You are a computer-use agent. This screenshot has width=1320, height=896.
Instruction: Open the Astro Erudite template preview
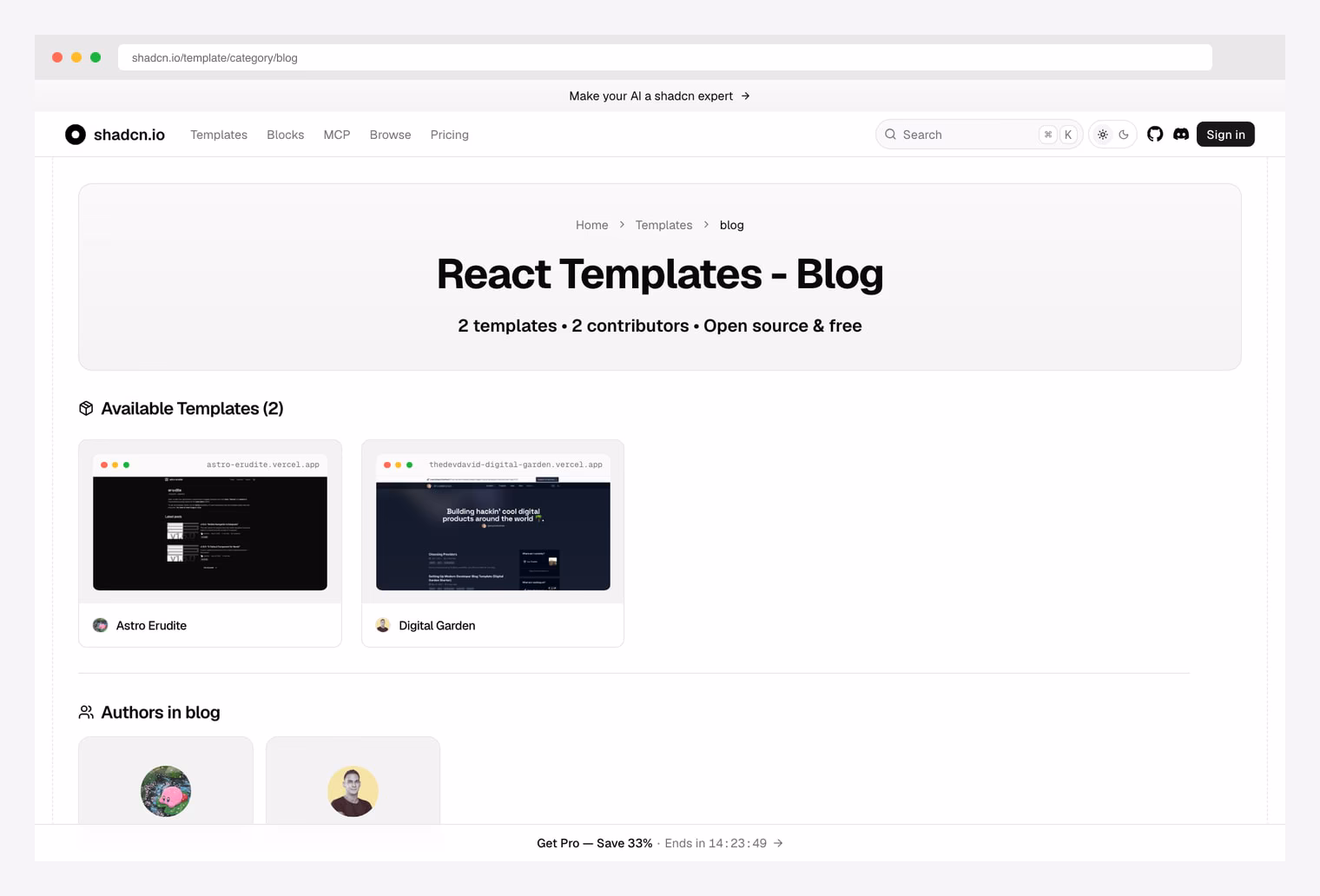click(x=210, y=522)
